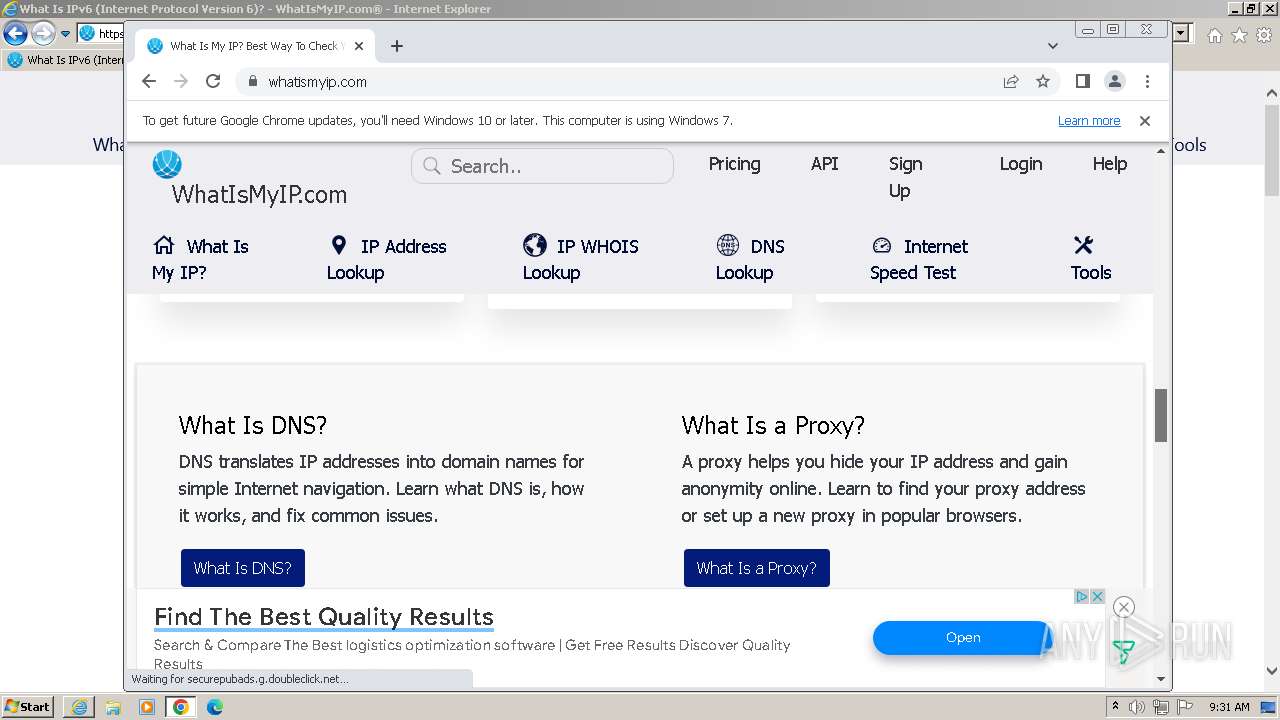Launch Windows Media Player from the taskbar
The width and height of the screenshot is (1280, 720).
(x=147, y=707)
